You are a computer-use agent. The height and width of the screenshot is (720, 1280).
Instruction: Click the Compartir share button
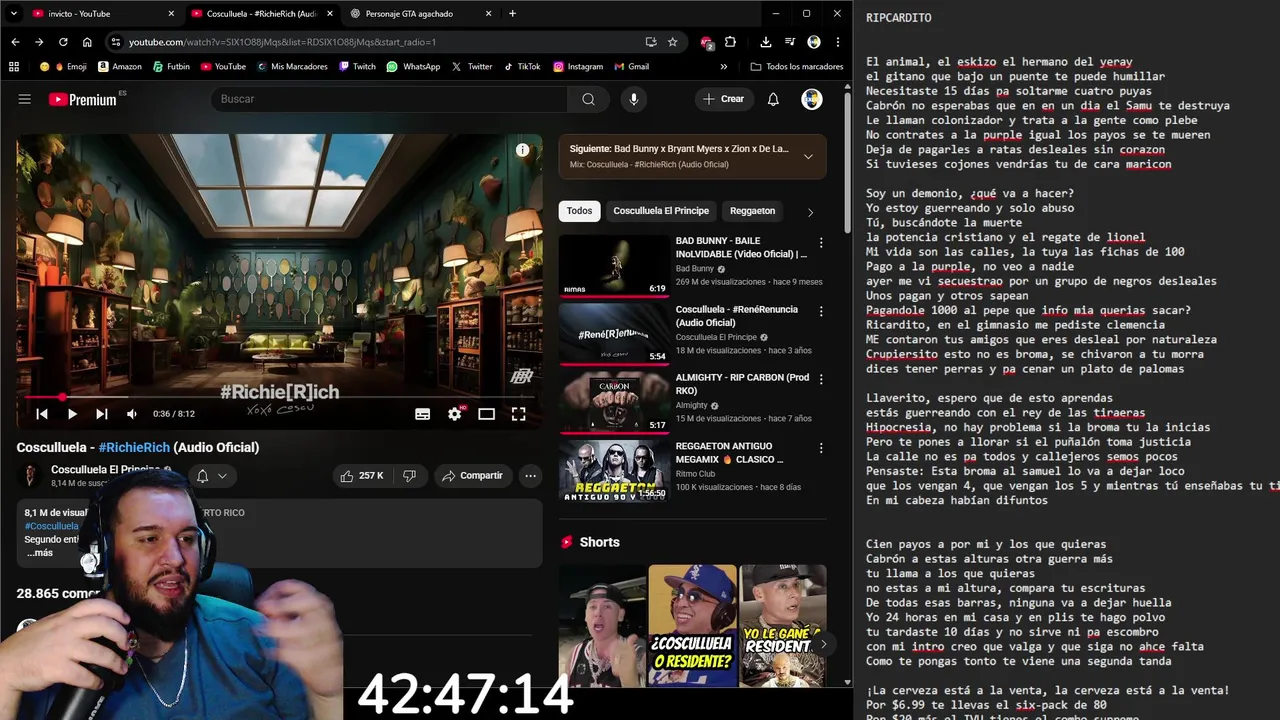pyautogui.click(x=472, y=476)
